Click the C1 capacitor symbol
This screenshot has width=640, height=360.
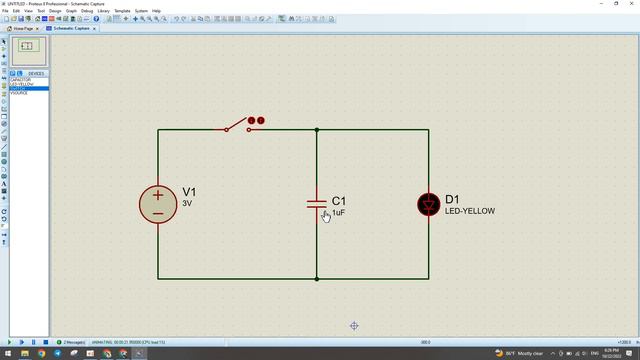tap(316, 204)
